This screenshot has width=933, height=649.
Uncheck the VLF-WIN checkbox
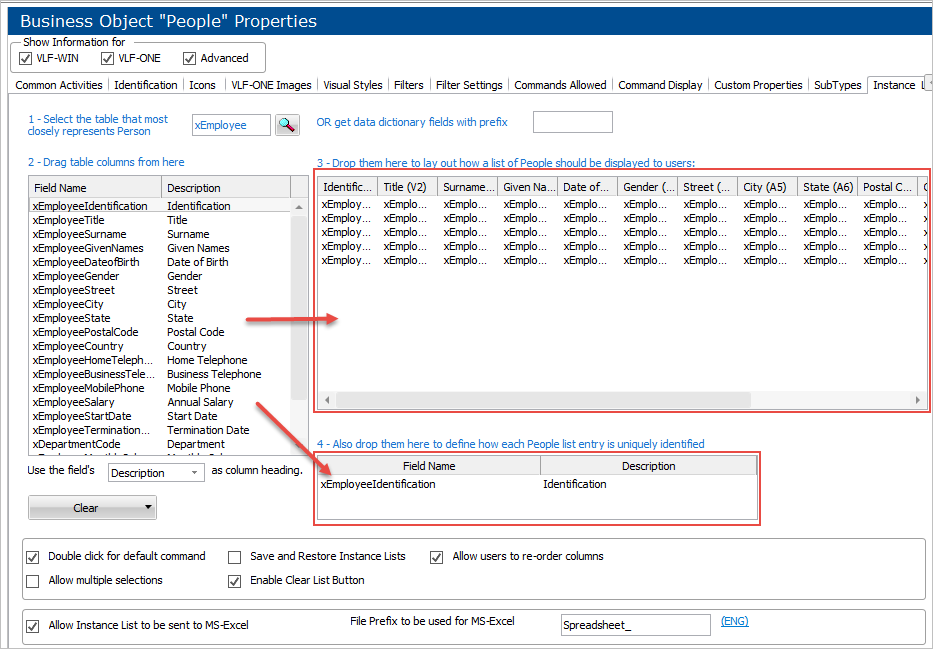tap(27, 58)
